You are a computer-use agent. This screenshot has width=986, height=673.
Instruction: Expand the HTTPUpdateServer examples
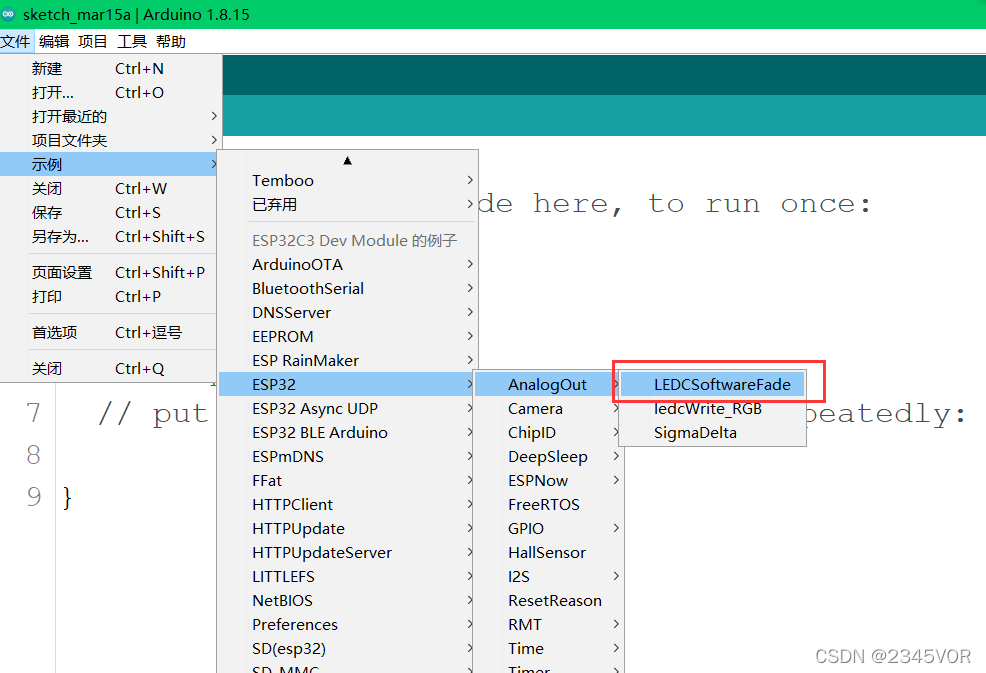click(x=348, y=552)
